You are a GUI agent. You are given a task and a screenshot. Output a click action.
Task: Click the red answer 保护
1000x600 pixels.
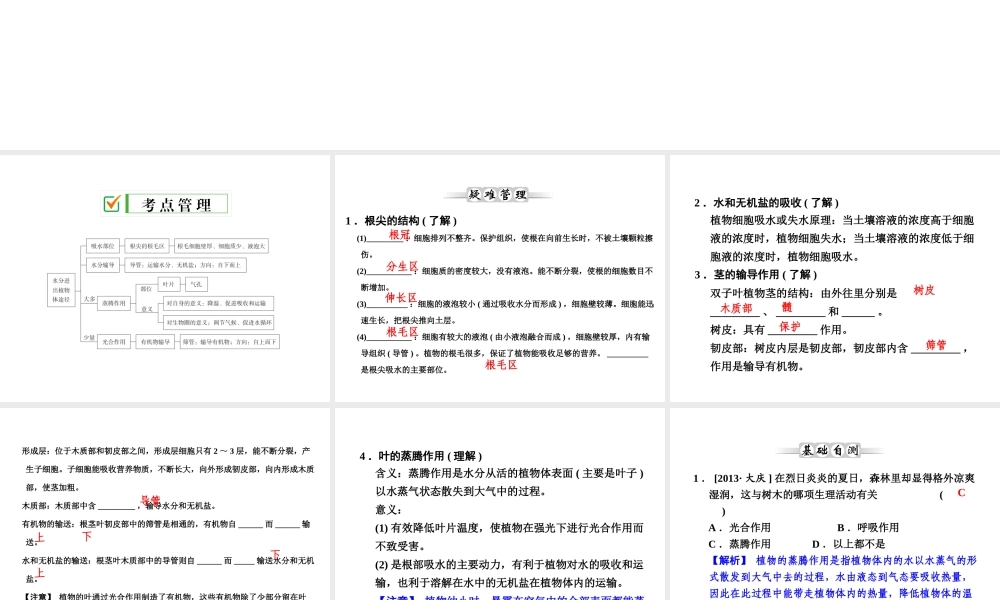(790, 326)
